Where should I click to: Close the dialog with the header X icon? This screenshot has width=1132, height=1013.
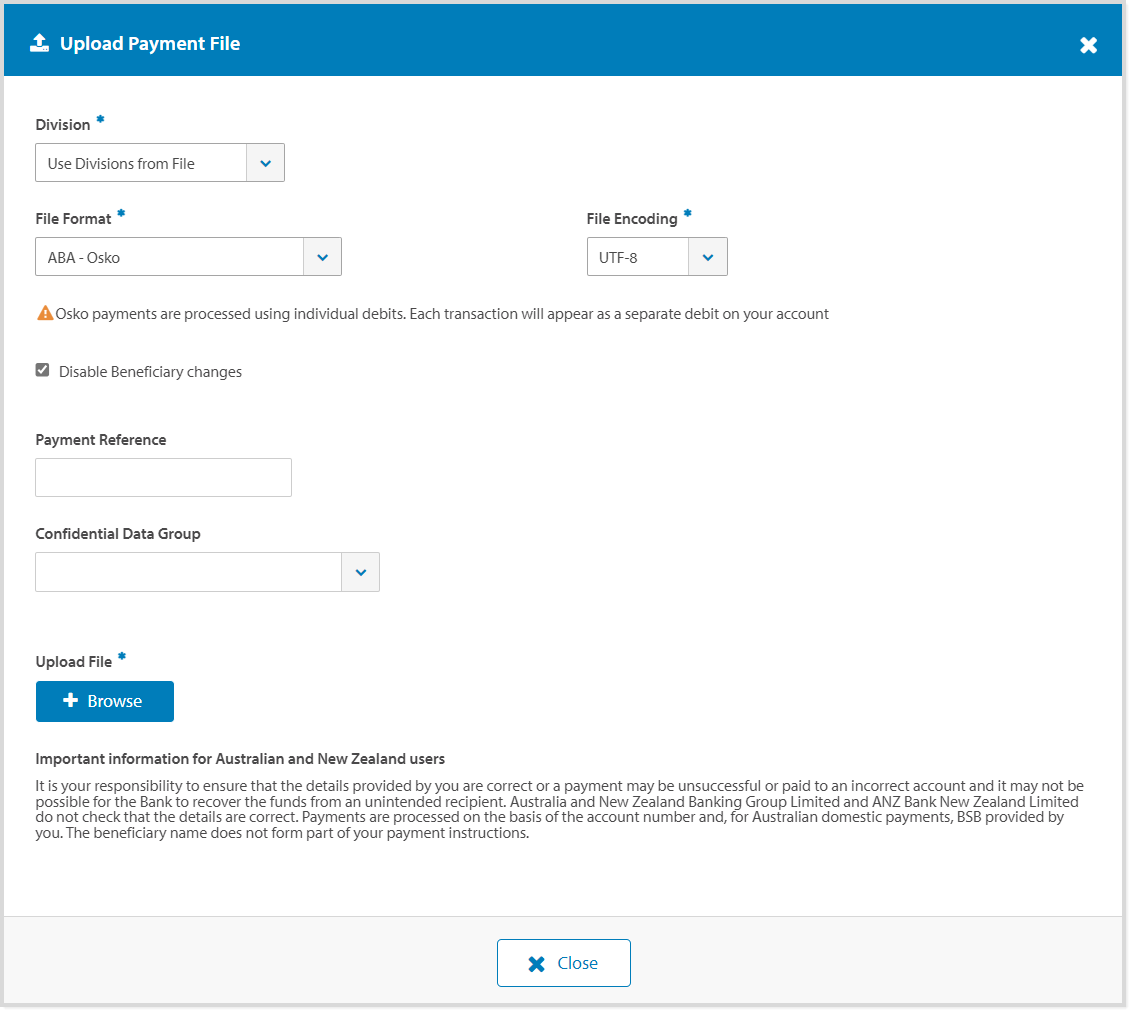tap(1088, 45)
